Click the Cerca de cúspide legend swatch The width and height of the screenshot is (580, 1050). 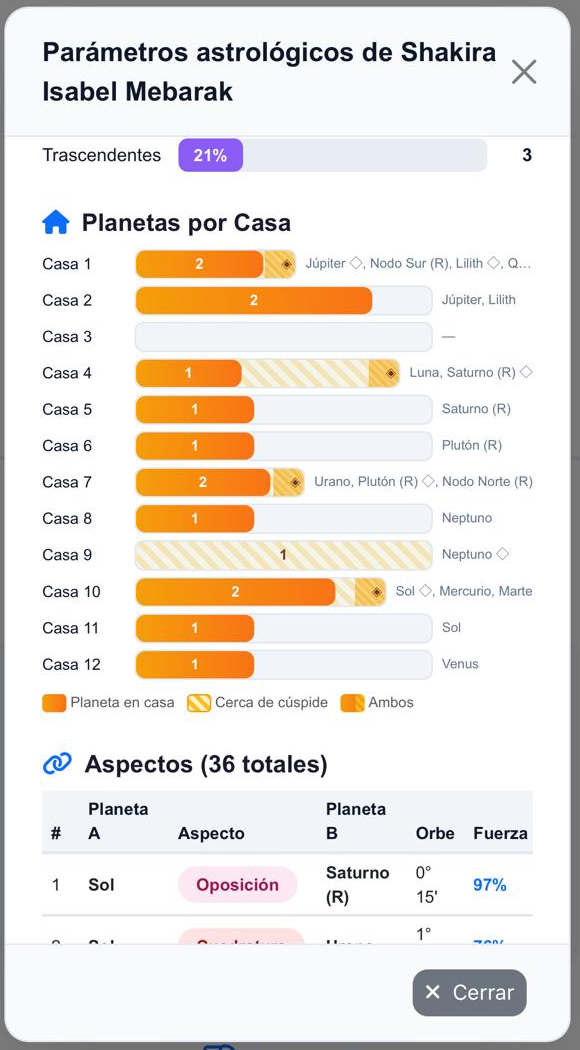[199, 703]
